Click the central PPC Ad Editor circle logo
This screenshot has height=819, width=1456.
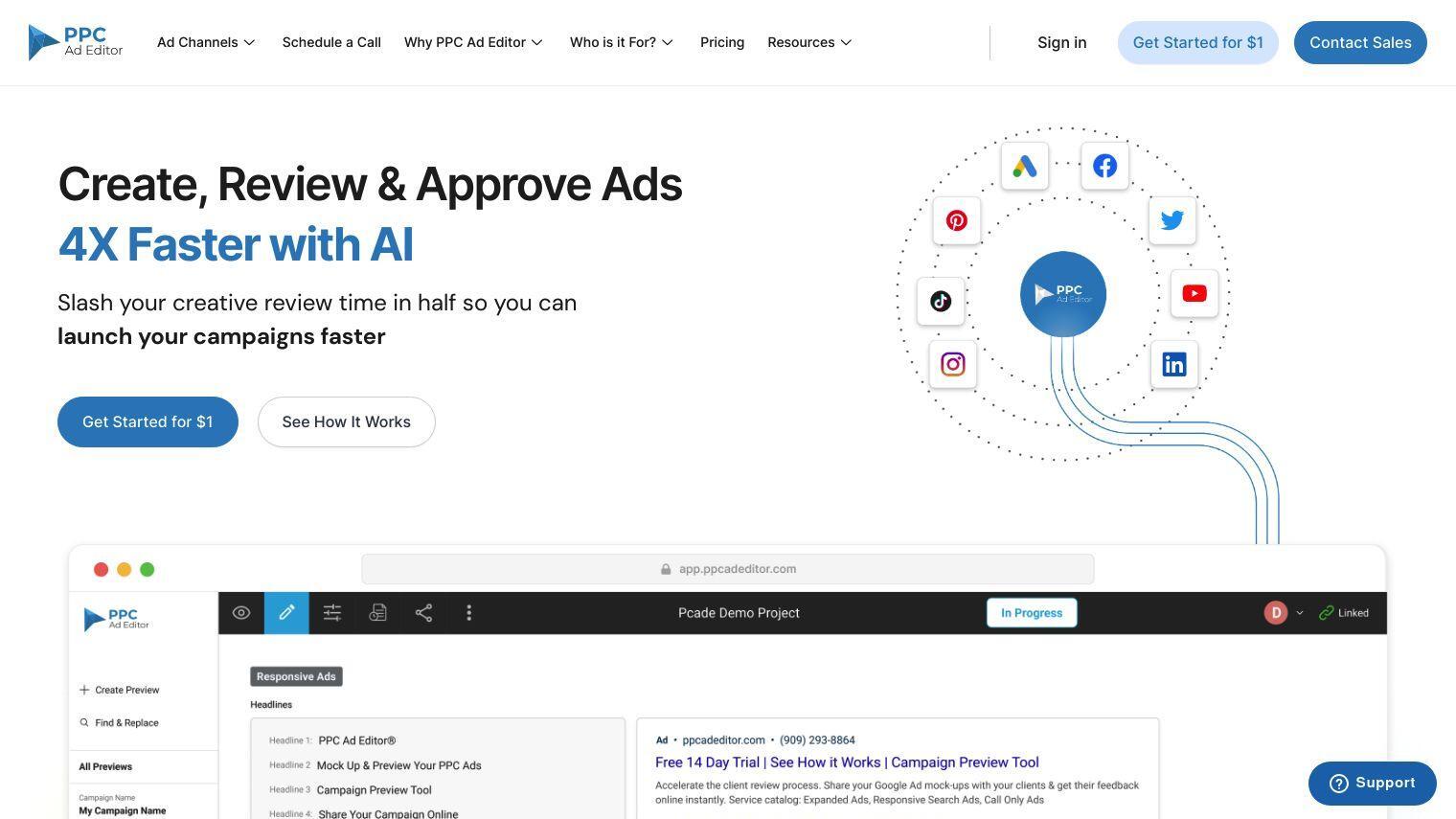[1063, 294]
